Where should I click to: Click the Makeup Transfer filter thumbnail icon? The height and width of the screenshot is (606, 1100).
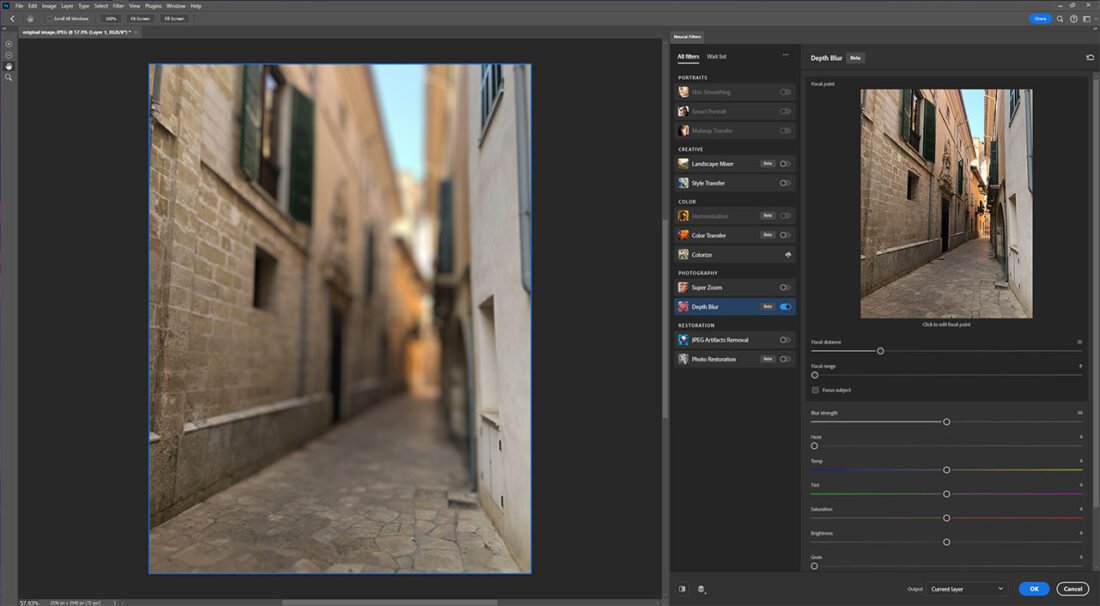[x=683, y=130]
